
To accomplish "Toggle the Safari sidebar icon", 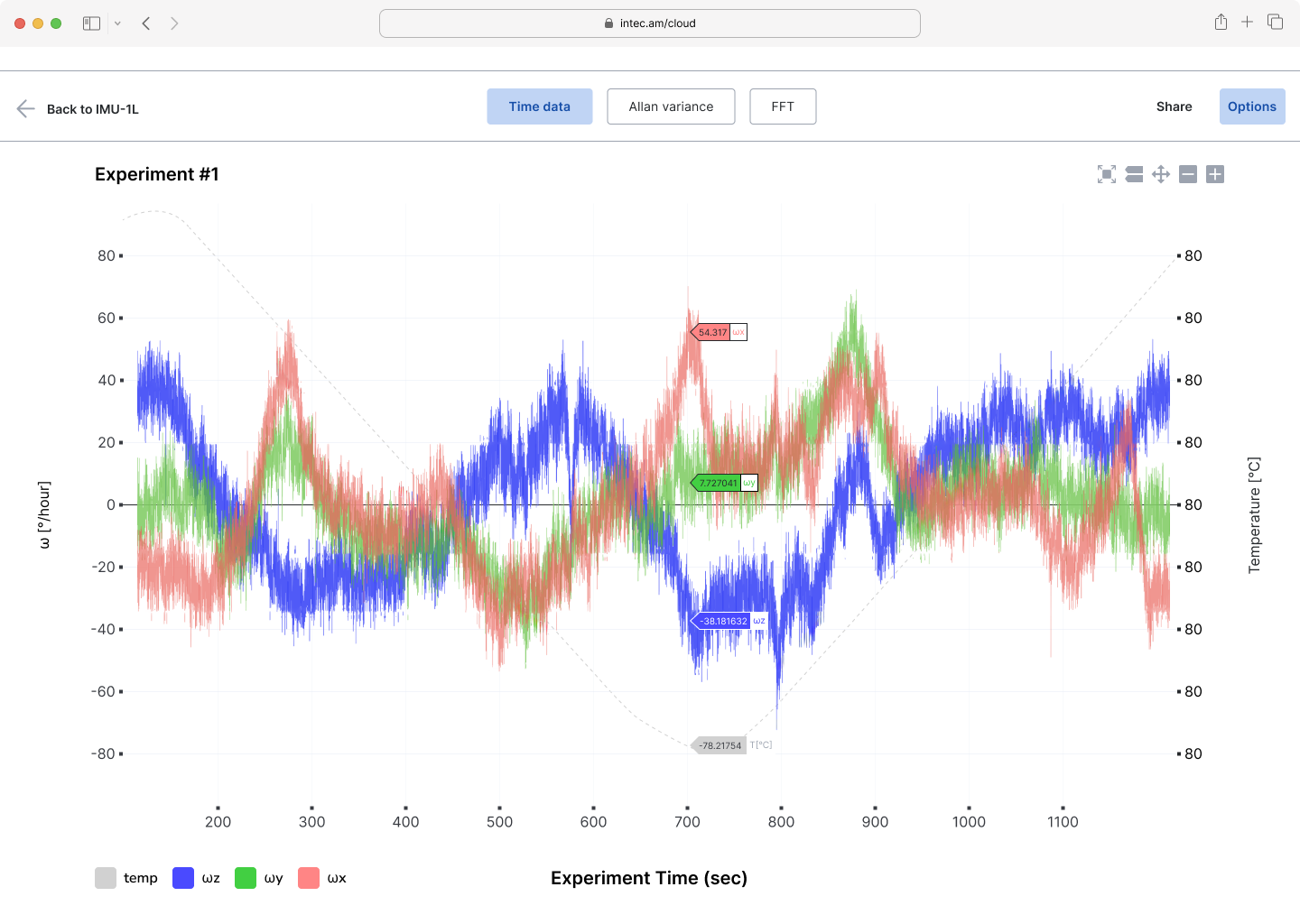I will (91, 23).
